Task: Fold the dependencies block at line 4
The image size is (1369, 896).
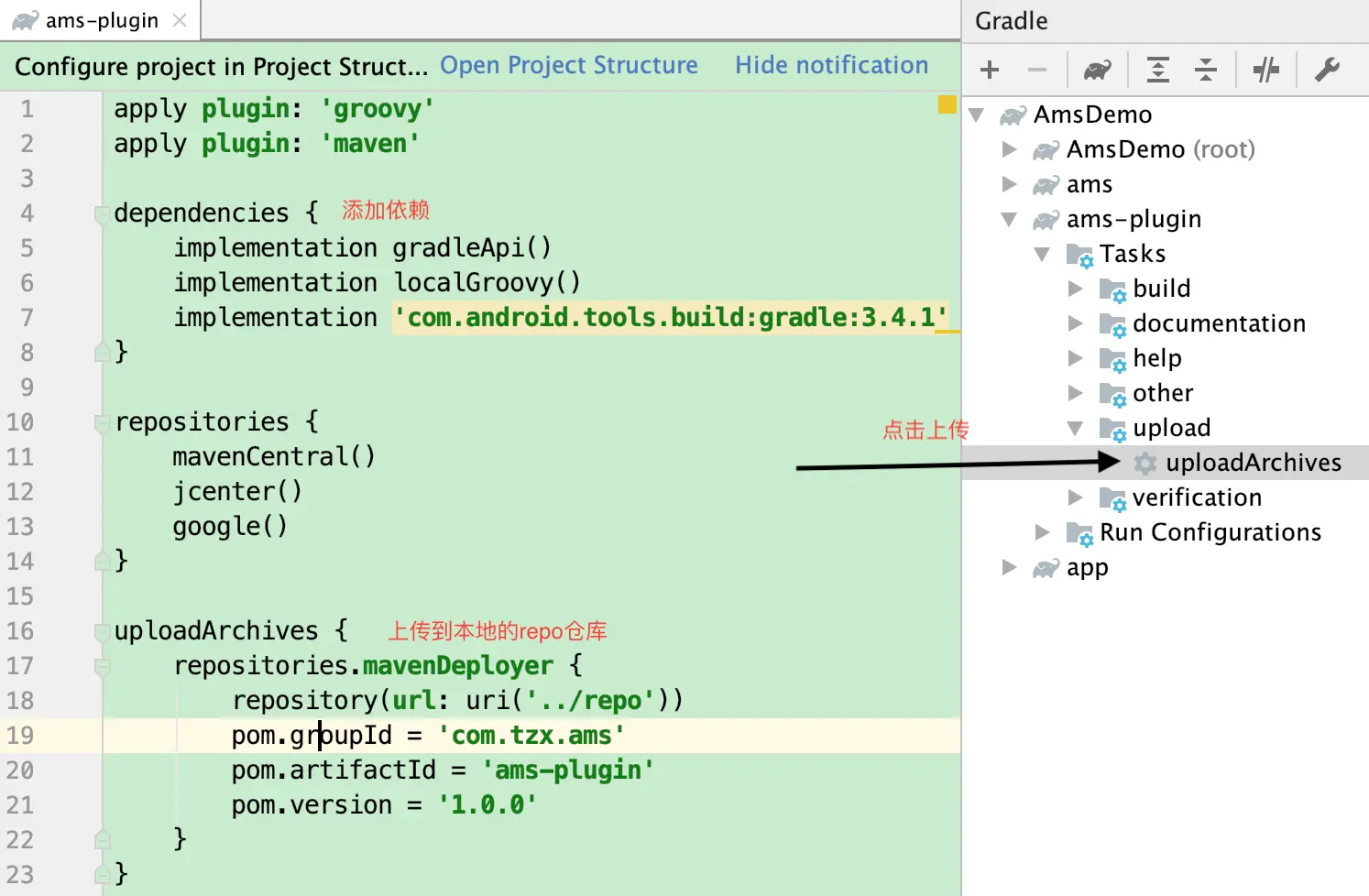Action: click(102, 214)
